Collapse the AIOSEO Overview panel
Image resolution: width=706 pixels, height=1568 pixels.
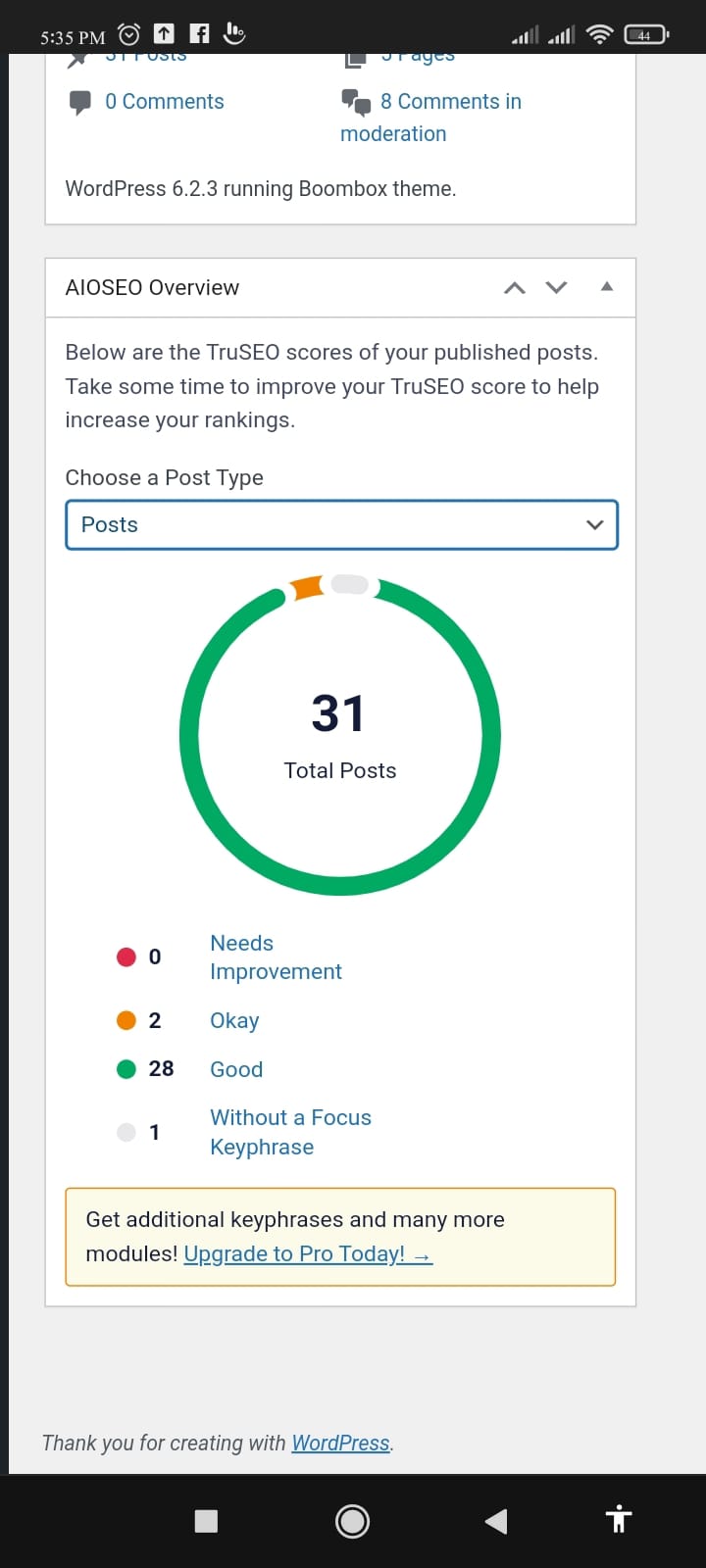pyautogui.click(x=606, y=286)
